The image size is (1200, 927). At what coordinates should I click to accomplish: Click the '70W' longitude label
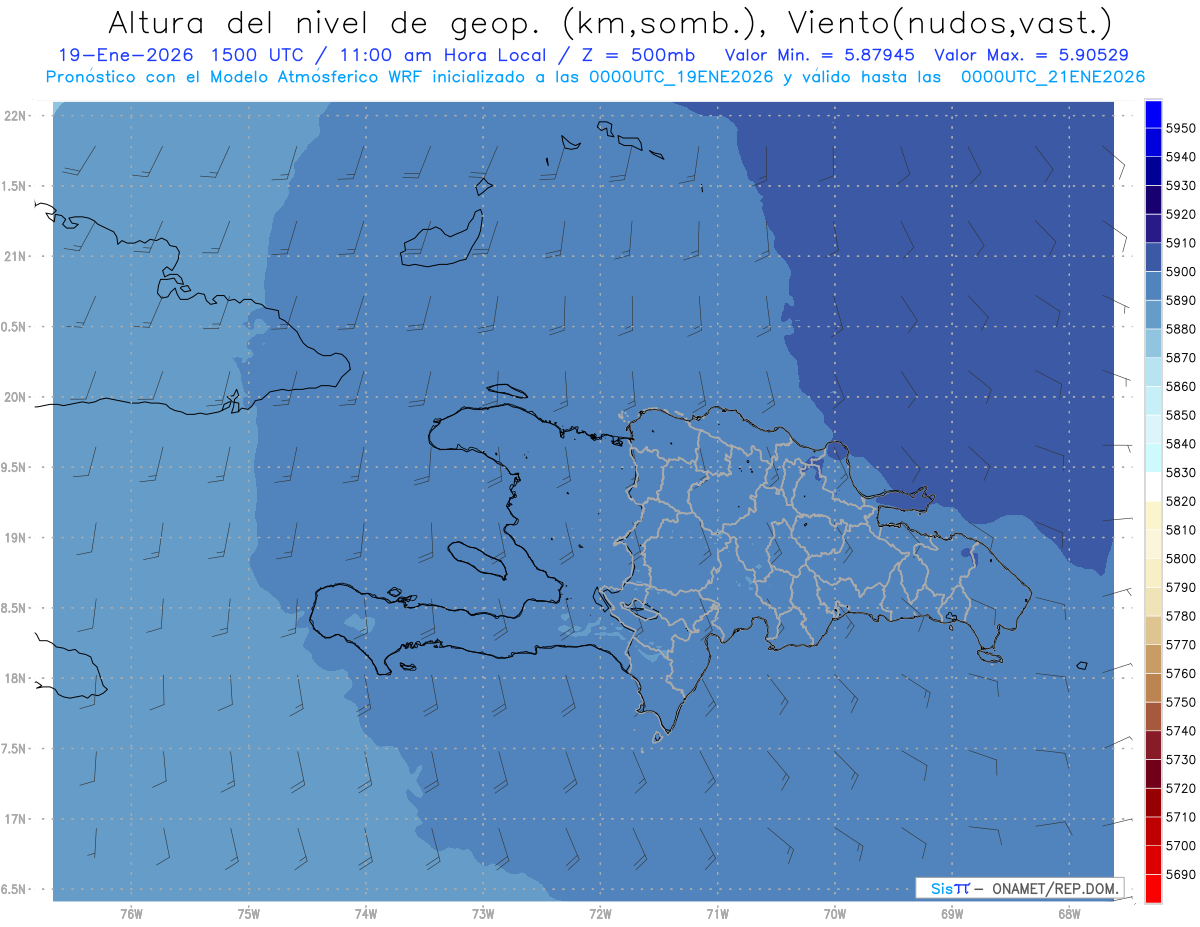pos(834,913)
